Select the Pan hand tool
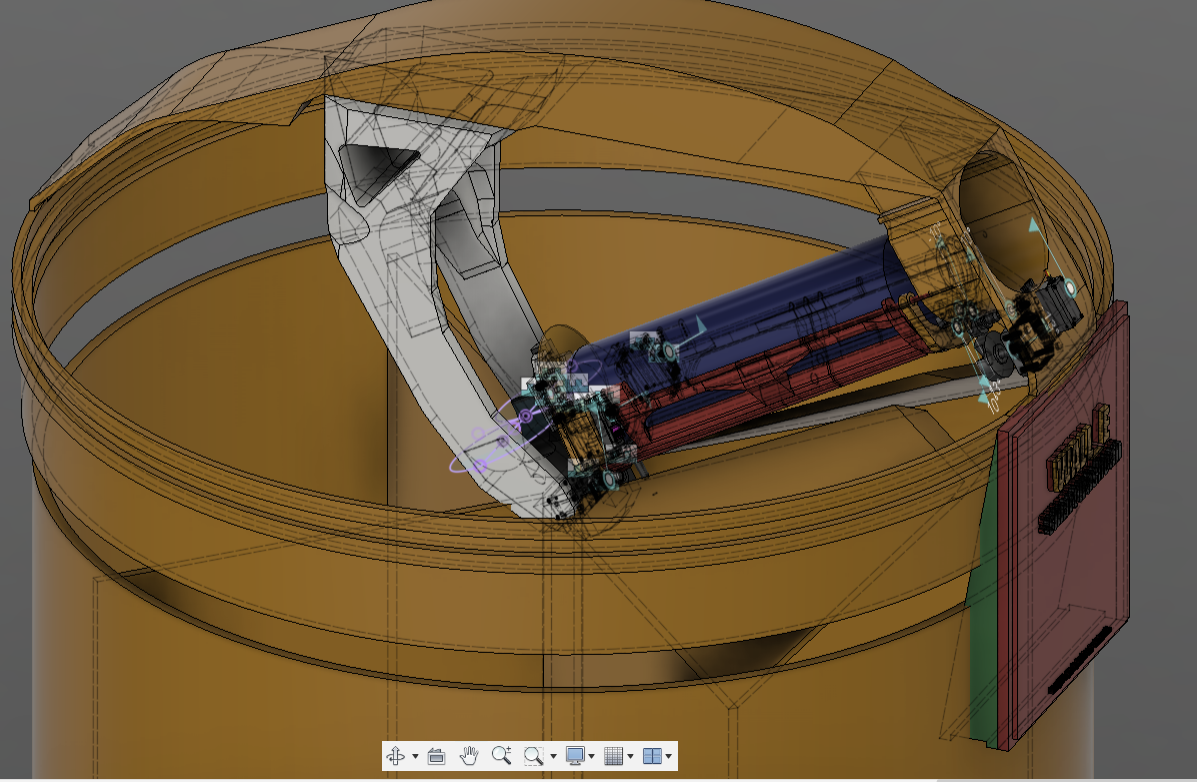Image resolution: width=1197 pixels, height=782 pixels. click(470, 756)
